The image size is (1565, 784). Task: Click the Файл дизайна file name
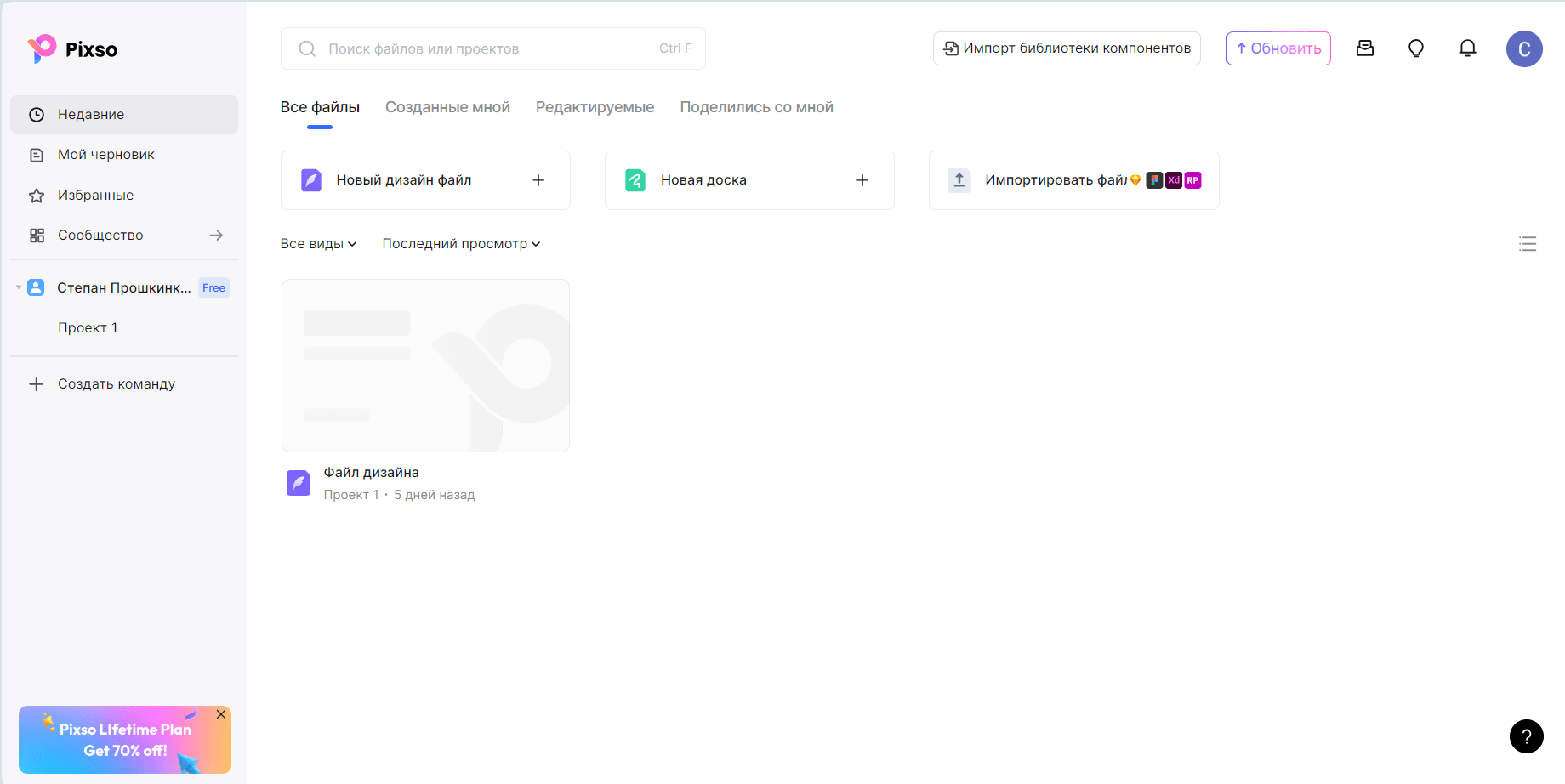pos(372,473)
